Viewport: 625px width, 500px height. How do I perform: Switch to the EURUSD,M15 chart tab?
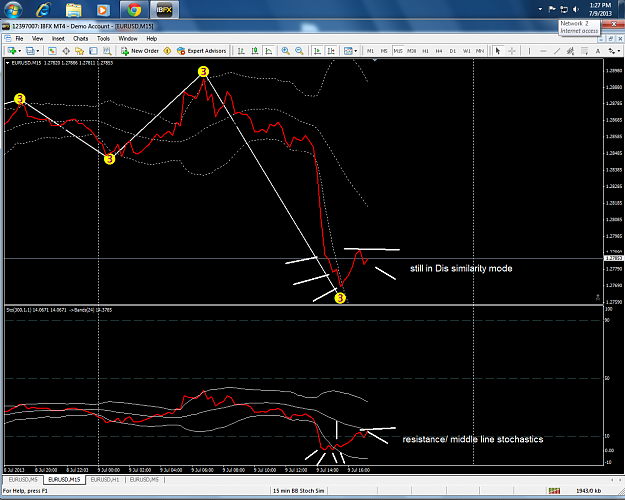(64, 480)
